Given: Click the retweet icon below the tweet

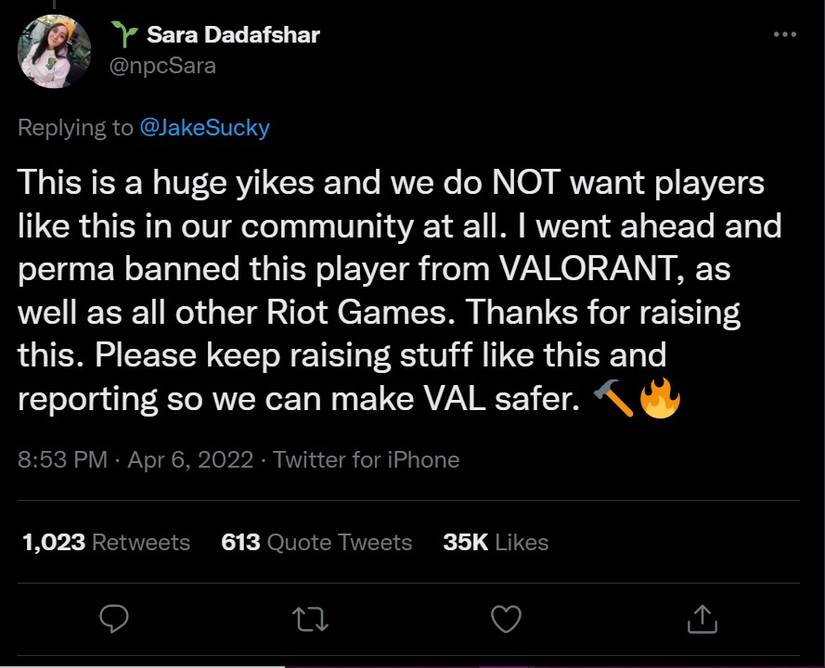Looking at the screenshot, I should [x=308, y=620].
